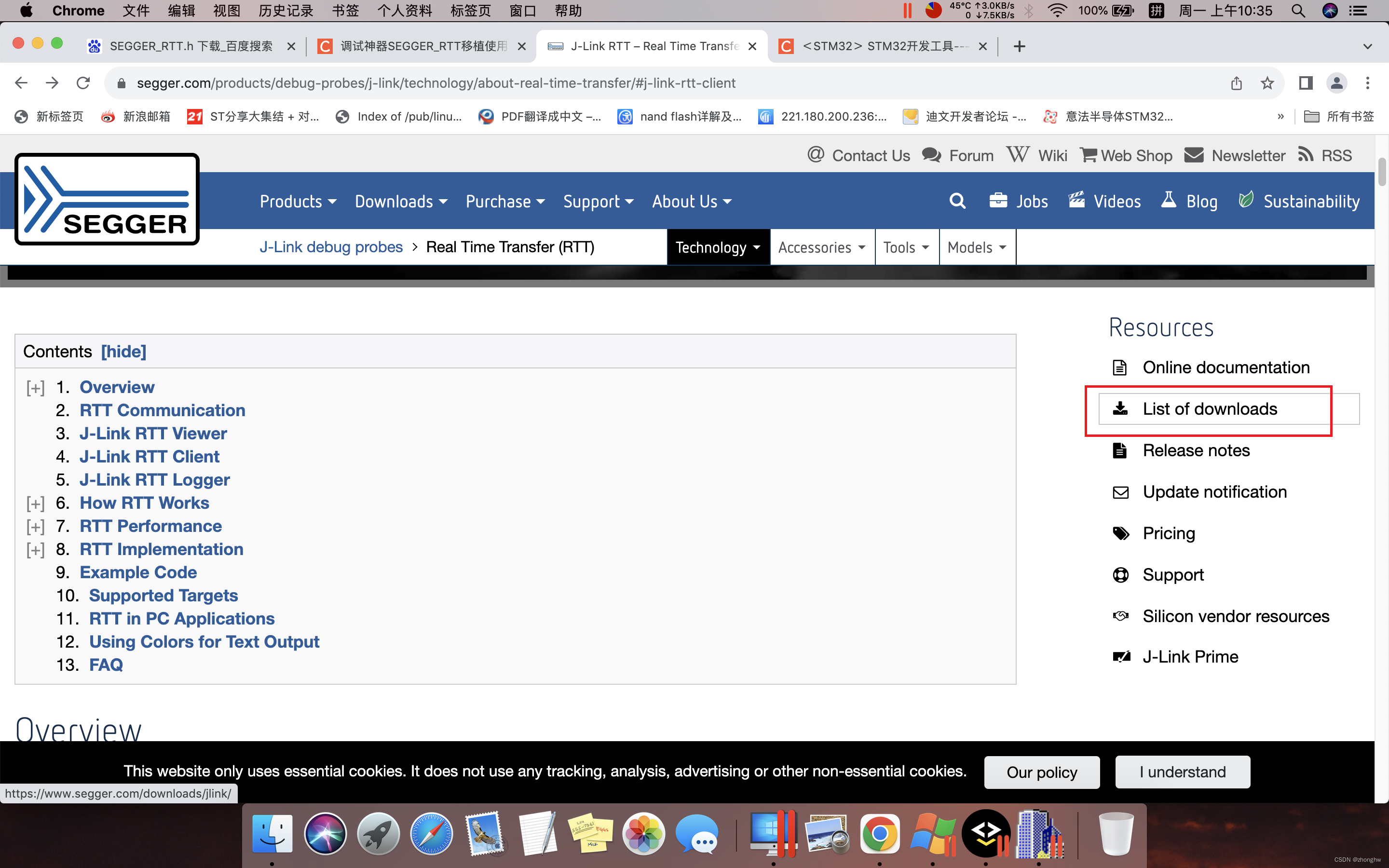1389x868 pixels.
Task: Expand the Overview section [+] toggle
Action: (36, 388)
